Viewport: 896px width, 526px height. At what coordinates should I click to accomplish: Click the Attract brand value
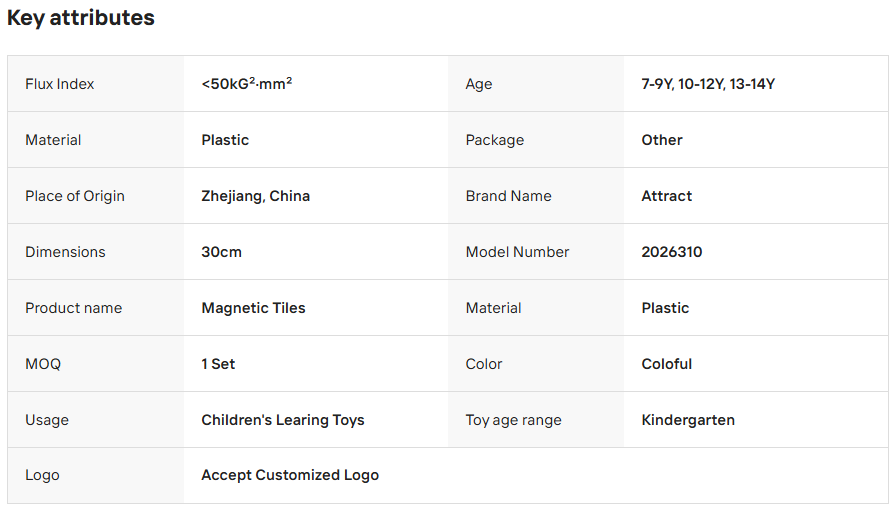tap(666, 196)
